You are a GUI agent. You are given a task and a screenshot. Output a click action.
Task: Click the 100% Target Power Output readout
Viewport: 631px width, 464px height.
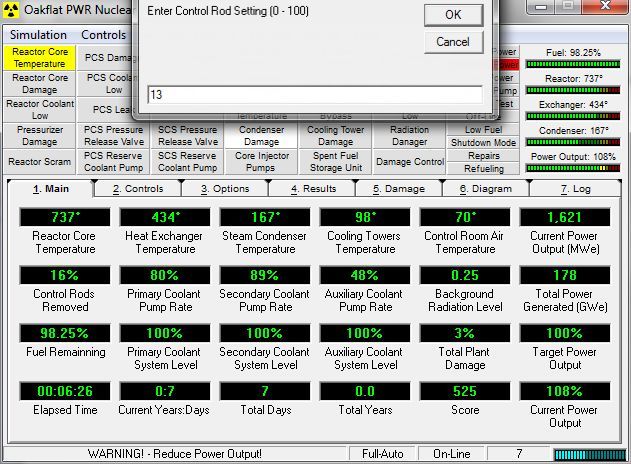point(565,333)
